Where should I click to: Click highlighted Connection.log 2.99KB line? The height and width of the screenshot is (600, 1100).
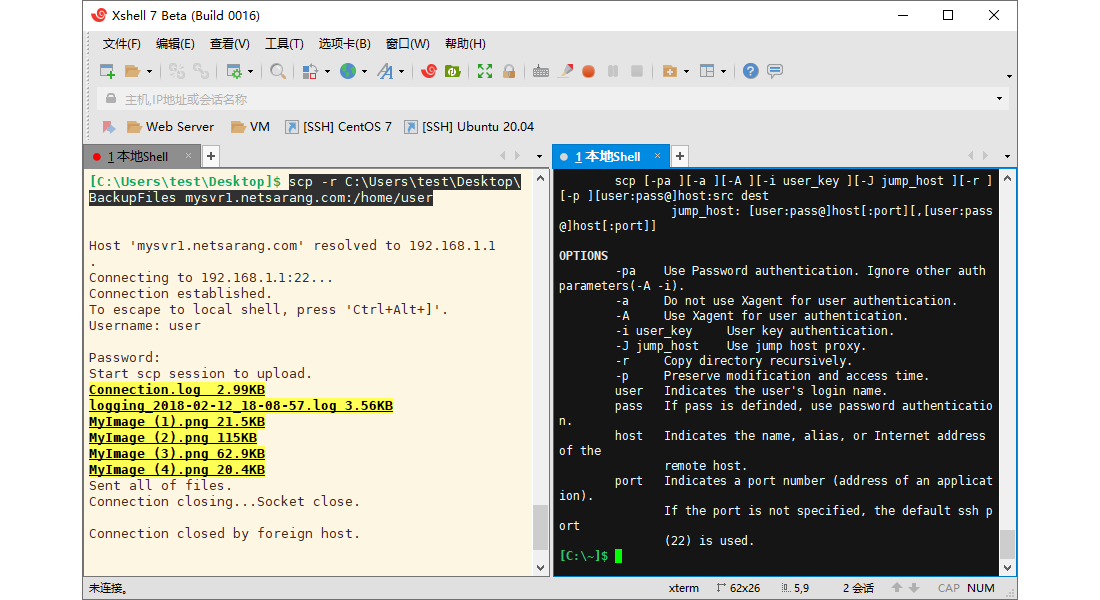coord(177,389)
